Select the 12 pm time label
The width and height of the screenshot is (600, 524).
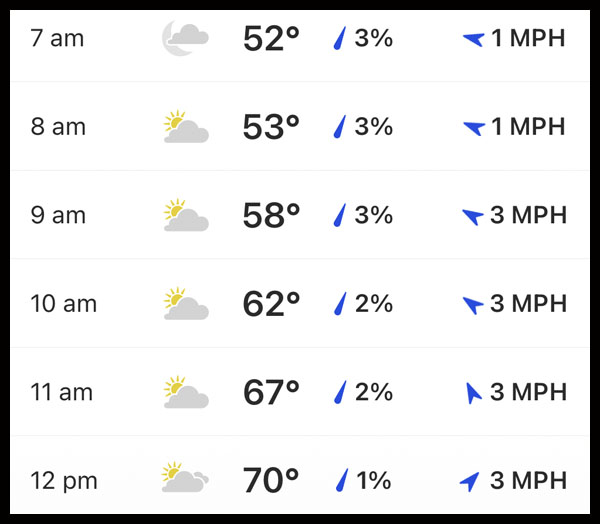(64, 480)
